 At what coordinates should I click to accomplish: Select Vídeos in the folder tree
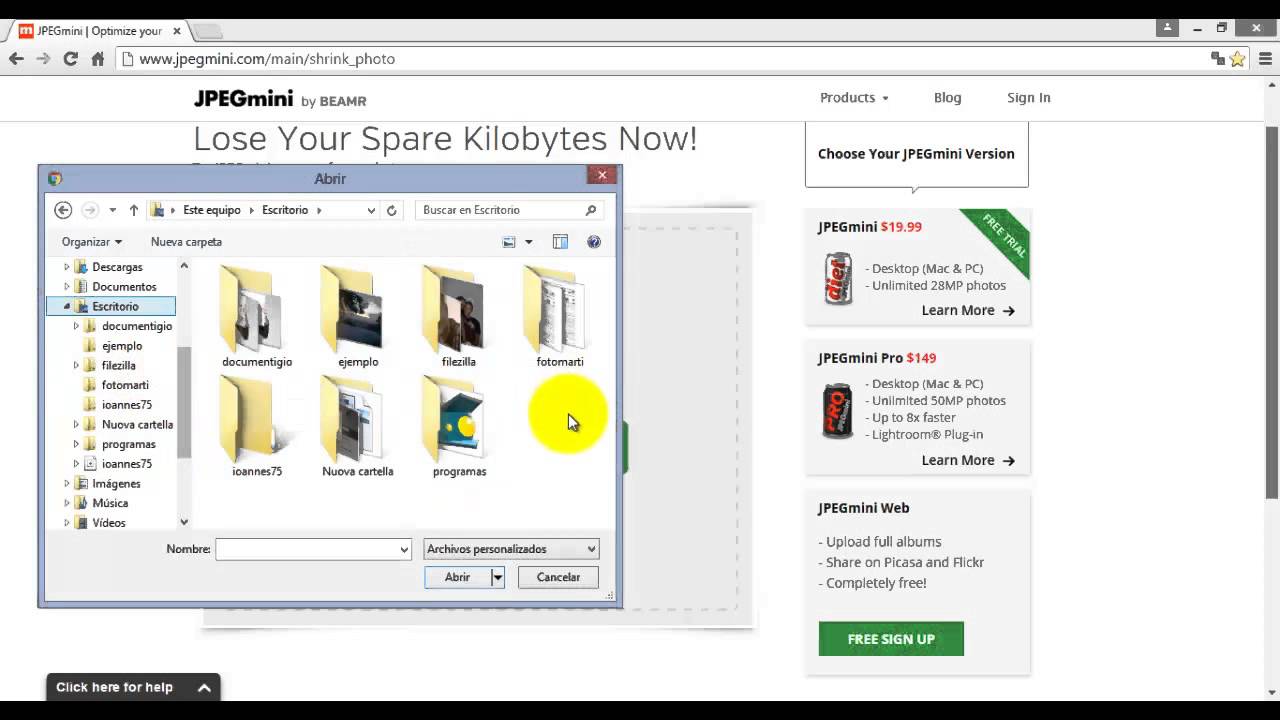[x=109, y=523]
